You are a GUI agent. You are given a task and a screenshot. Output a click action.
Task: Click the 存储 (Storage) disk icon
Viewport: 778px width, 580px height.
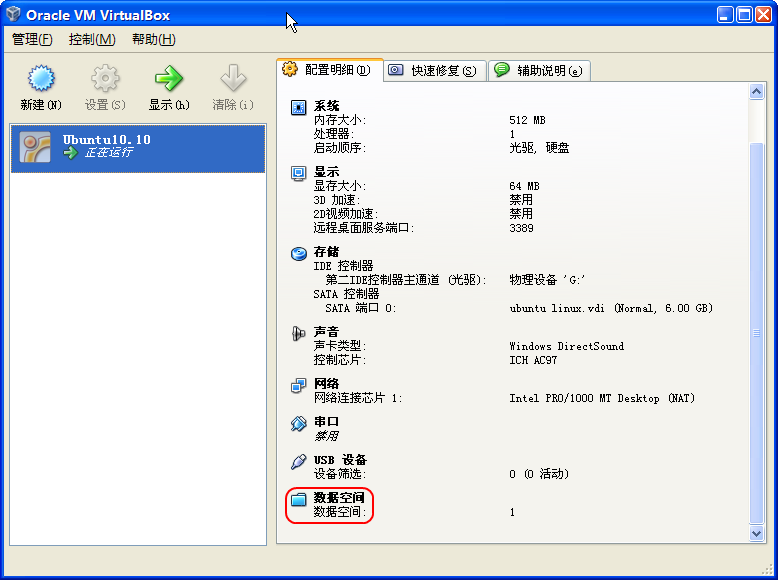298,253
